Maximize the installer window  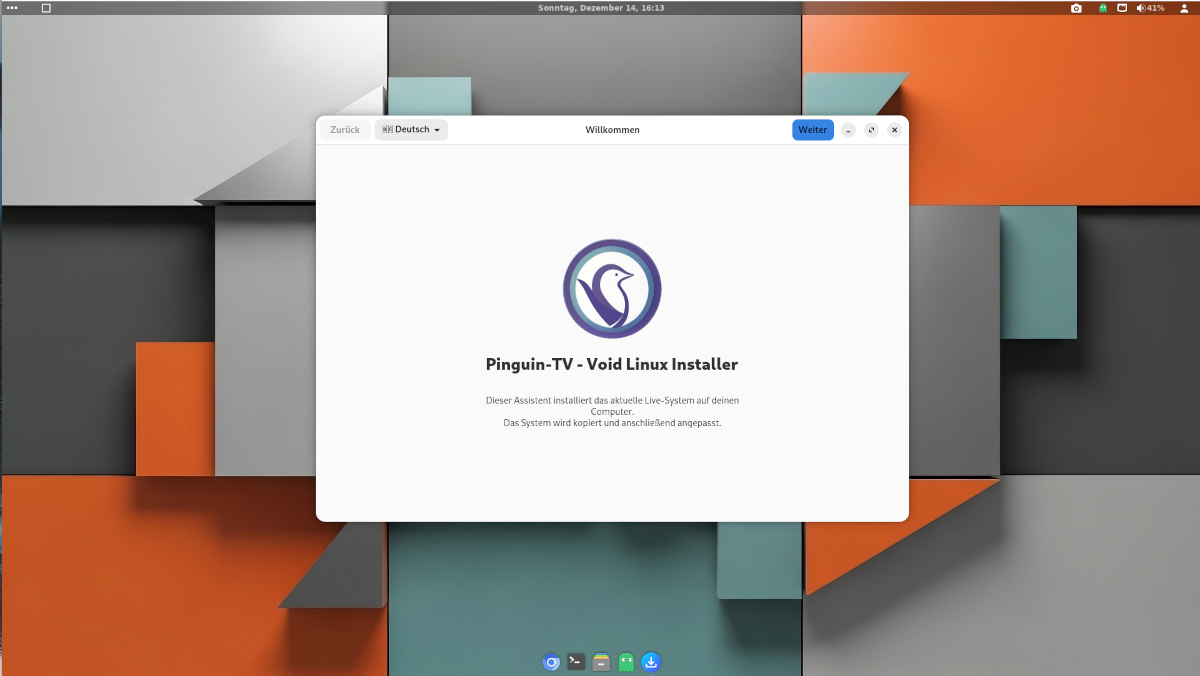(x=871, y=130)
